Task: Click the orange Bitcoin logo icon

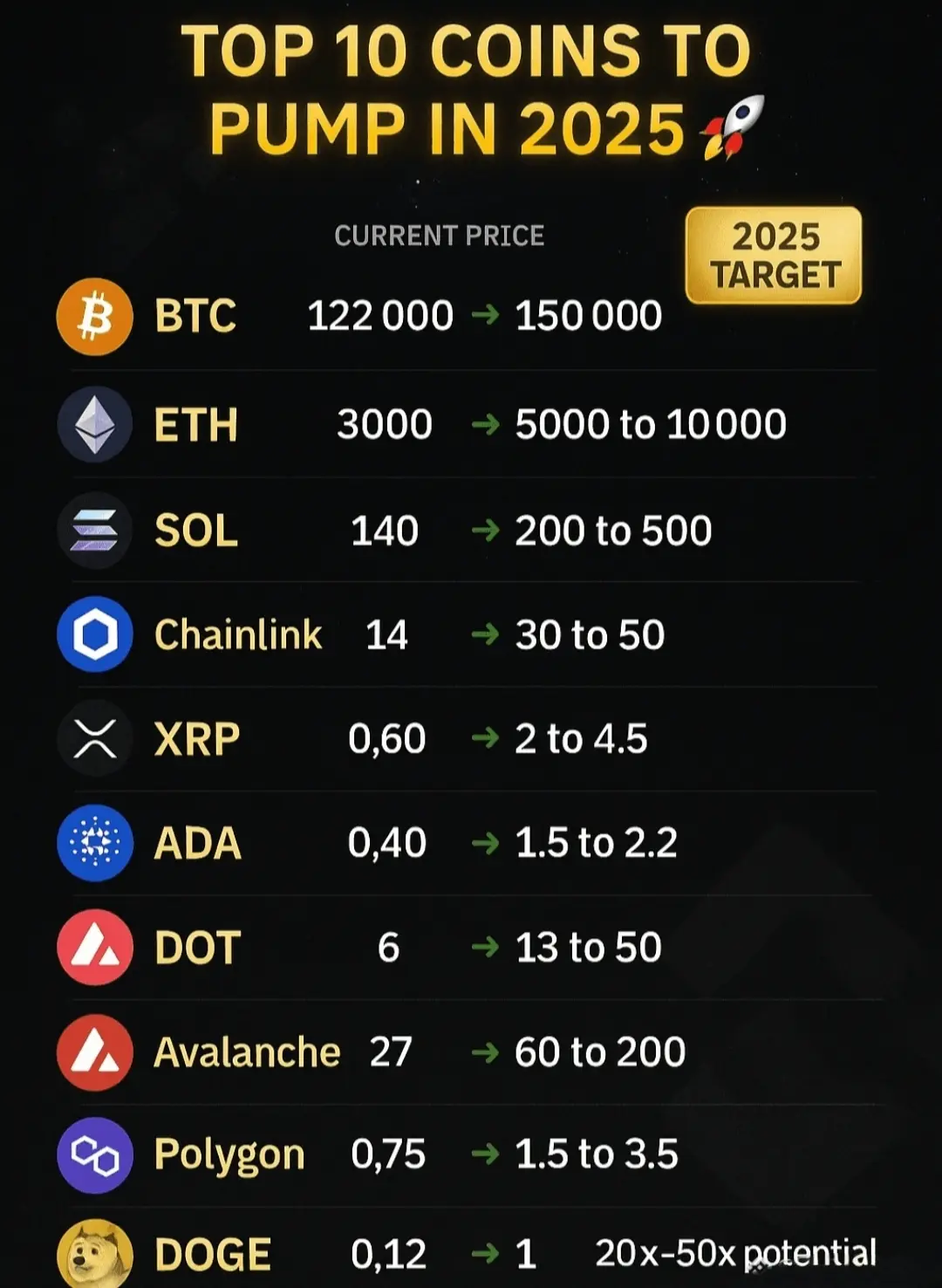Action: (95, 317)
